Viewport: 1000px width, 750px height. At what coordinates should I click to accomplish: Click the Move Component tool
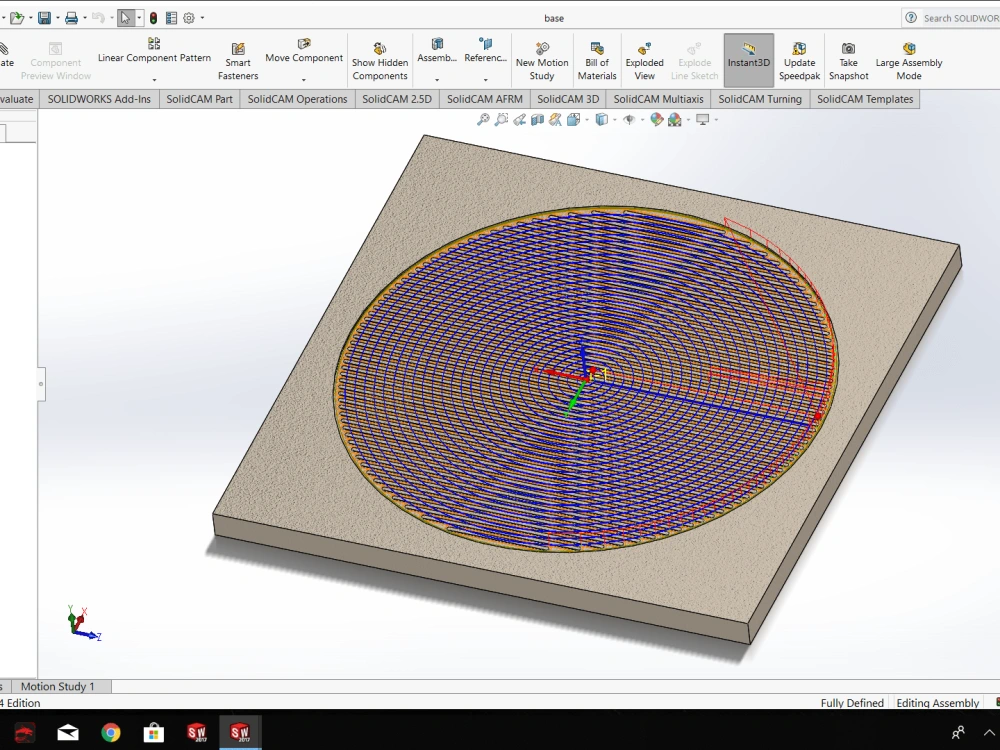point(304,50)
